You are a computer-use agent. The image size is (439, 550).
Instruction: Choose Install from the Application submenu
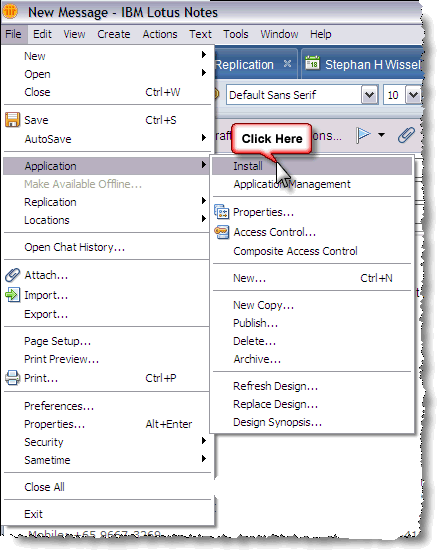pyautogui.click(x=312, y=166)
